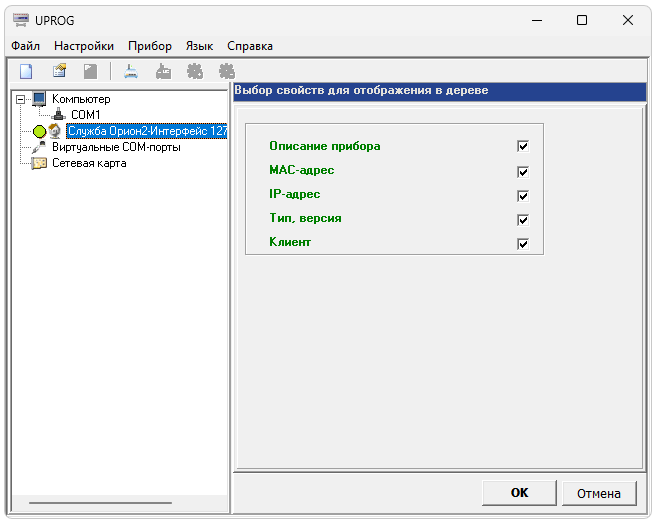Select Сетевая карта tree item

pos(89,163)
